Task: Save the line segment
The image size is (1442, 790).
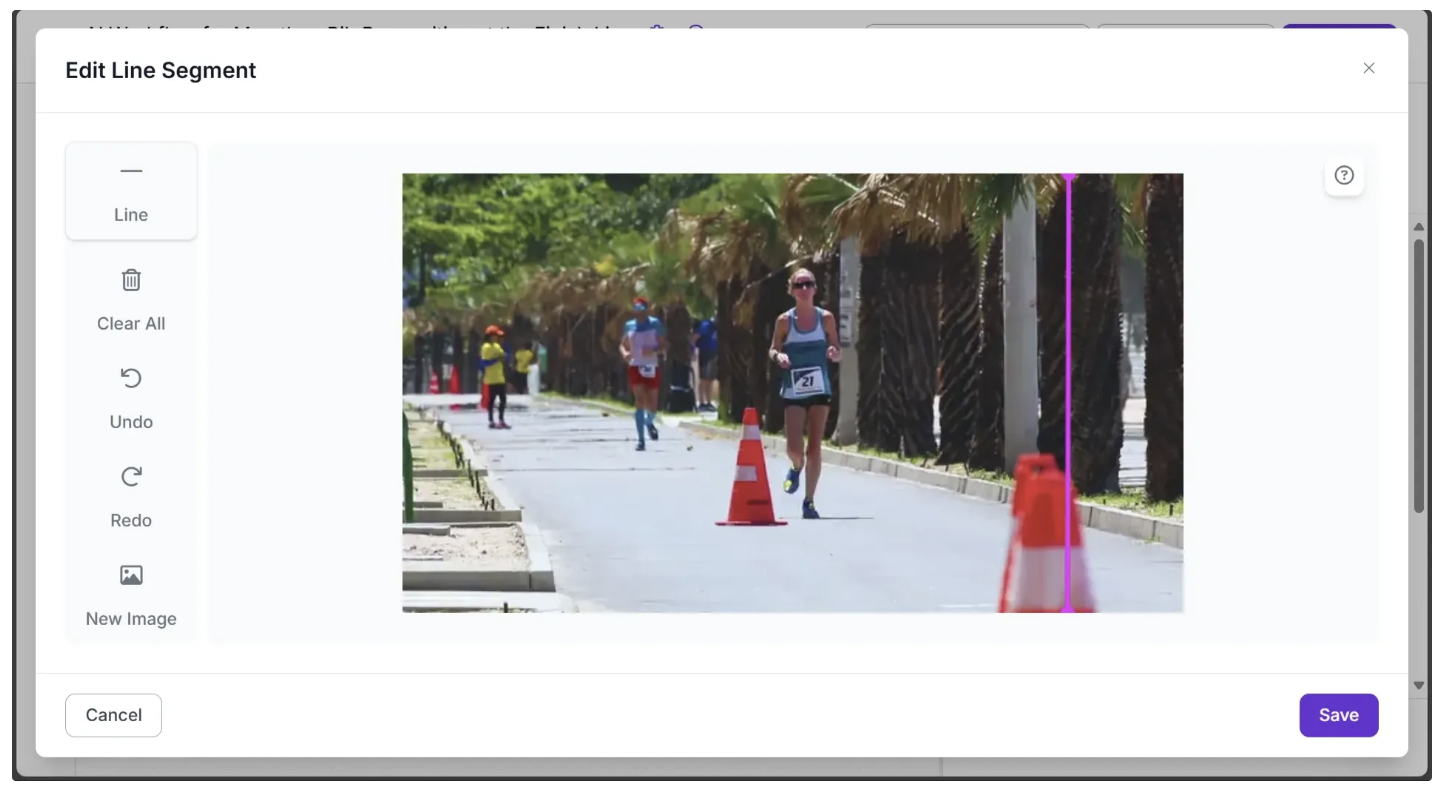Action: pos(1338,715)
